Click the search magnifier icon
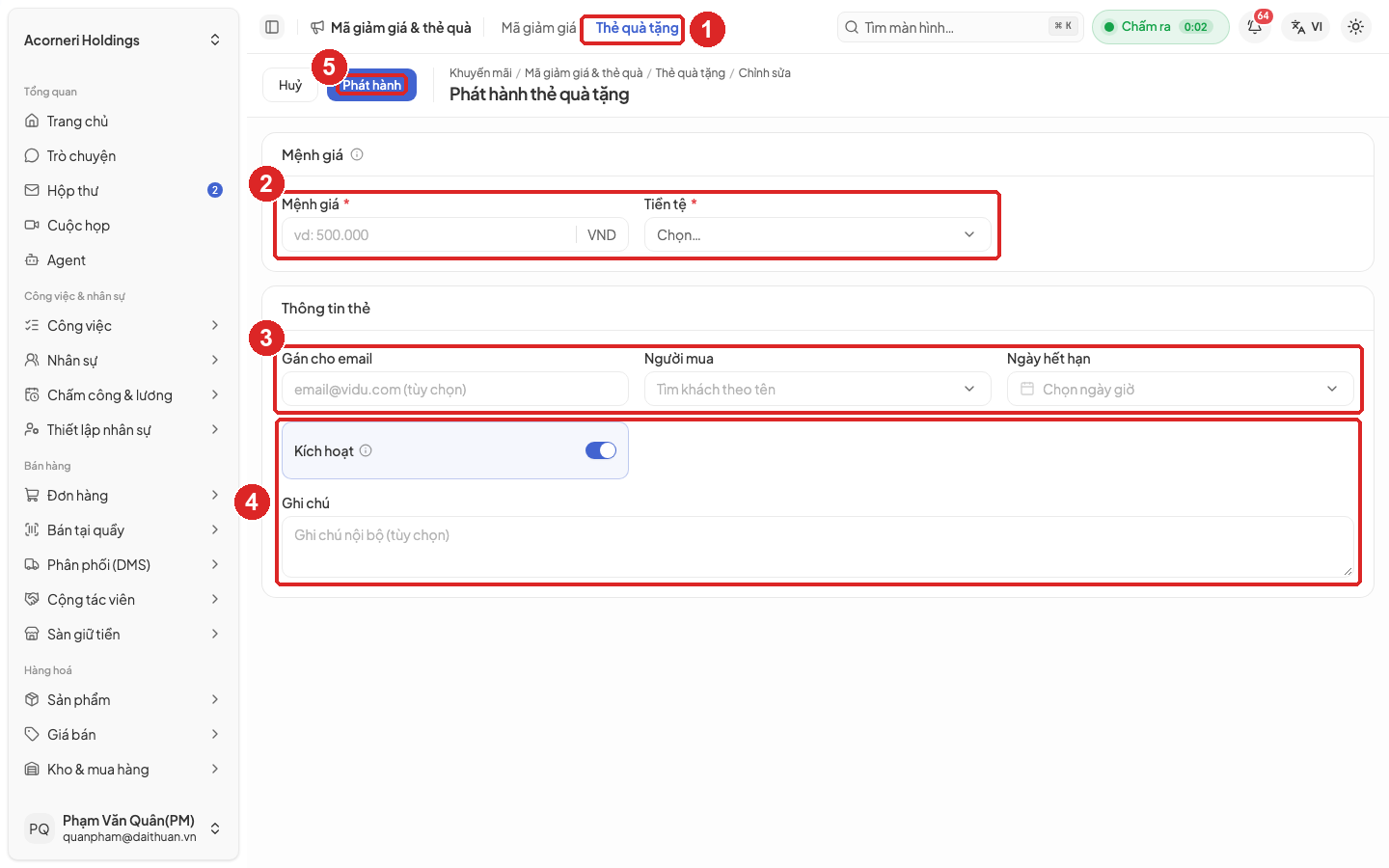1389x868 pixels. [x=852, y=27]
